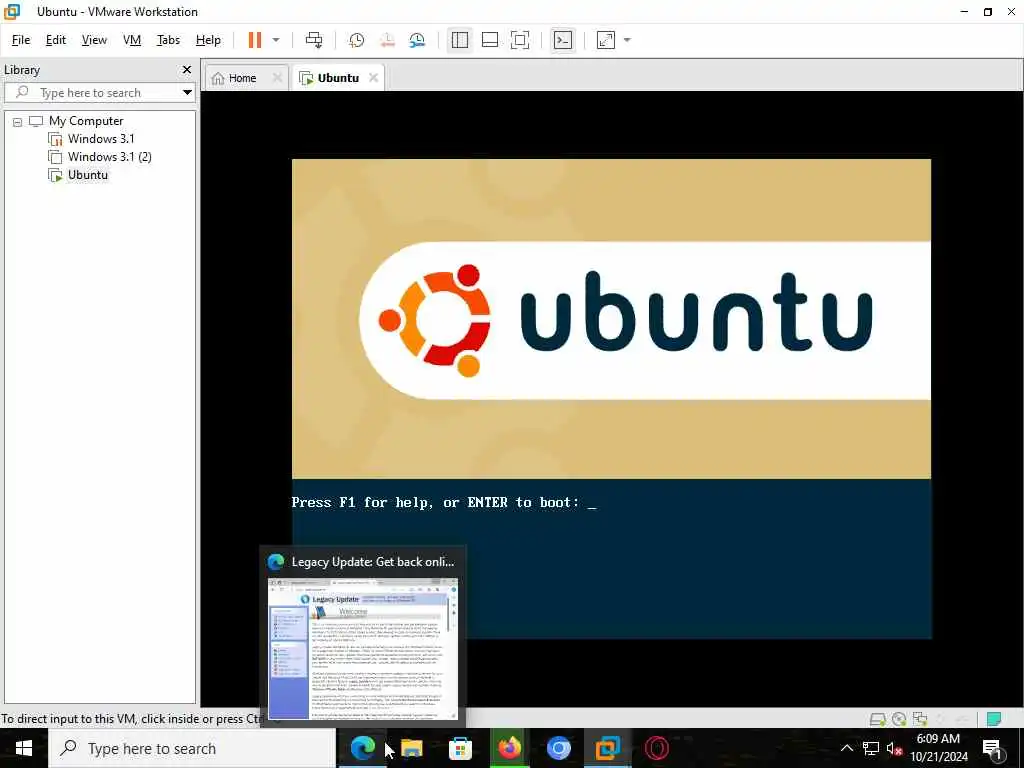This screenshot has height=768, width=1024.
Task: Close the Home tab
Action: tap(277, 77)
